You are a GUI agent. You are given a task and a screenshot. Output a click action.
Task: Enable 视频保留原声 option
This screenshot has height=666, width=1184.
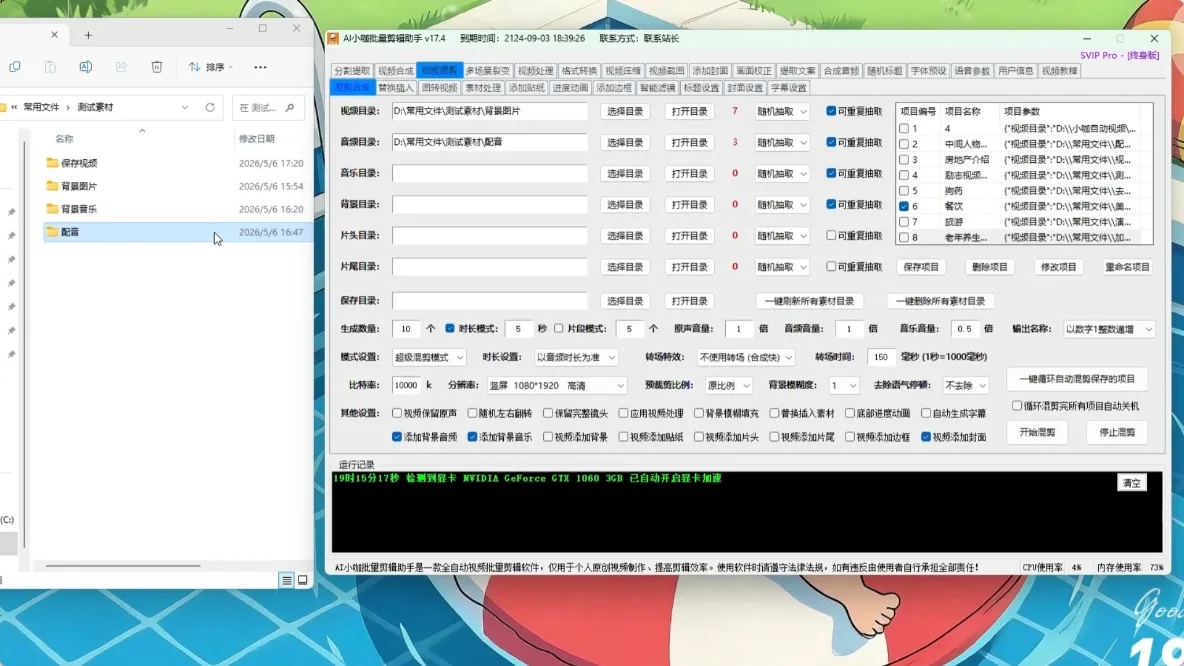pyautogui.click(x=396, y=413)
